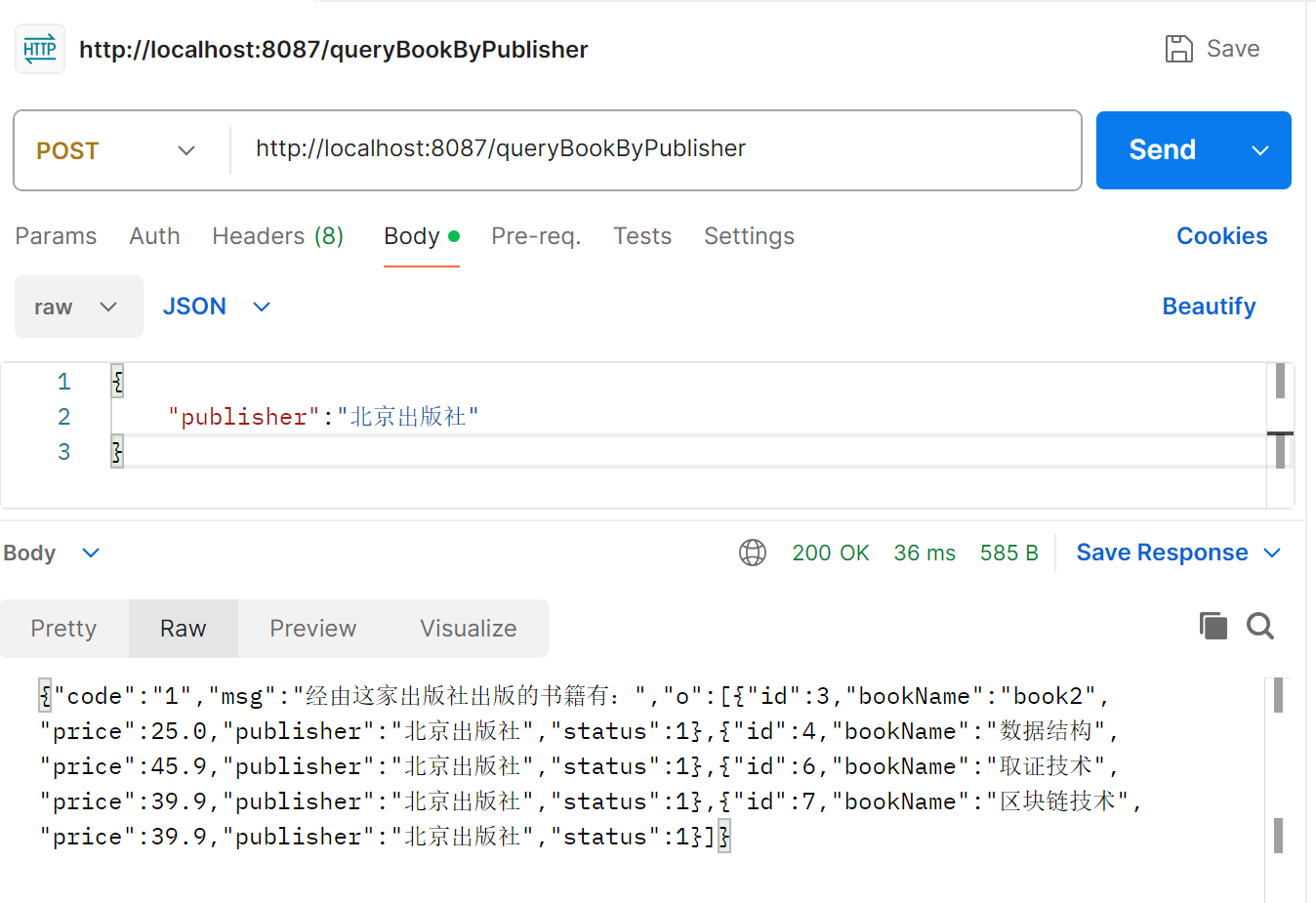Screen dimensions: 1316x903
Task: Click the 585 B response size
Action: coord(1008,553)
